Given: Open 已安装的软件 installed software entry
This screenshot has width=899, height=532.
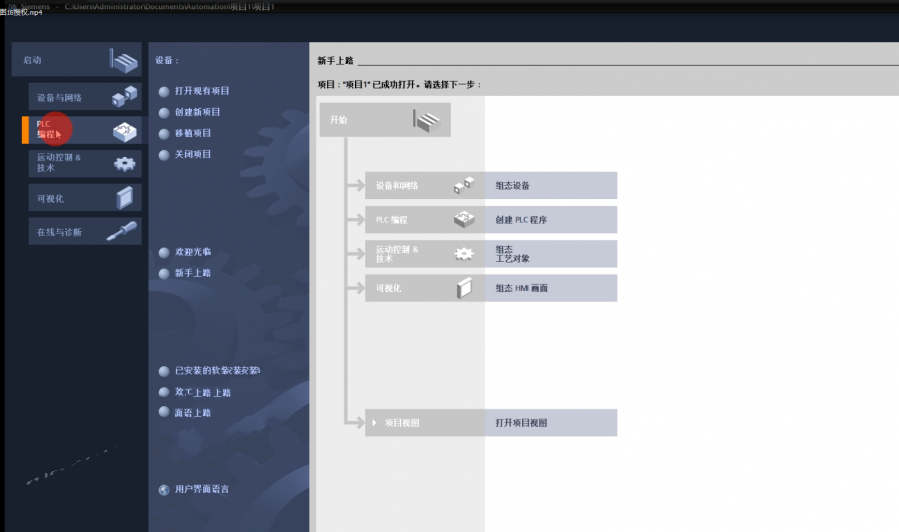Looking at the screenshot, I should [217, 370].
